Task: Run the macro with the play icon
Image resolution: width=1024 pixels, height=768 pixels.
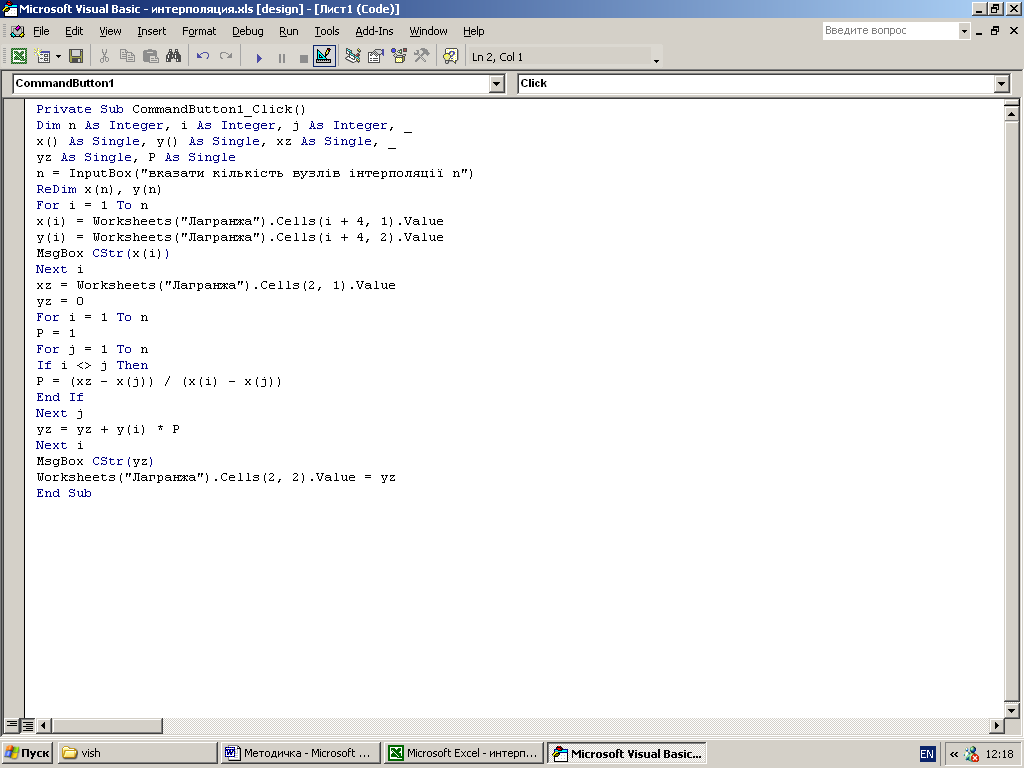Action: click(x=259, y=57)
